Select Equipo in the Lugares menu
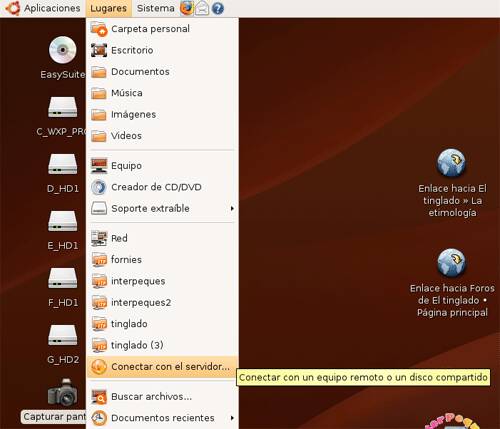Image resolution: width=500 pixels, height=429 pixels. tap(162, 166)
